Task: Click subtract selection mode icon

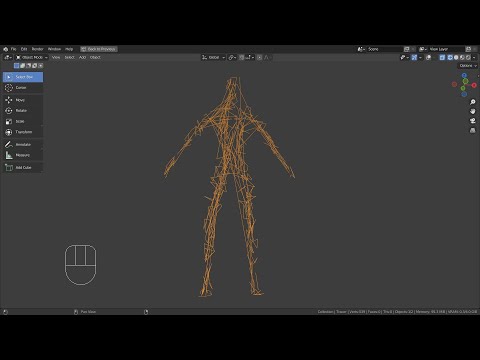Action: coord(28,66)
